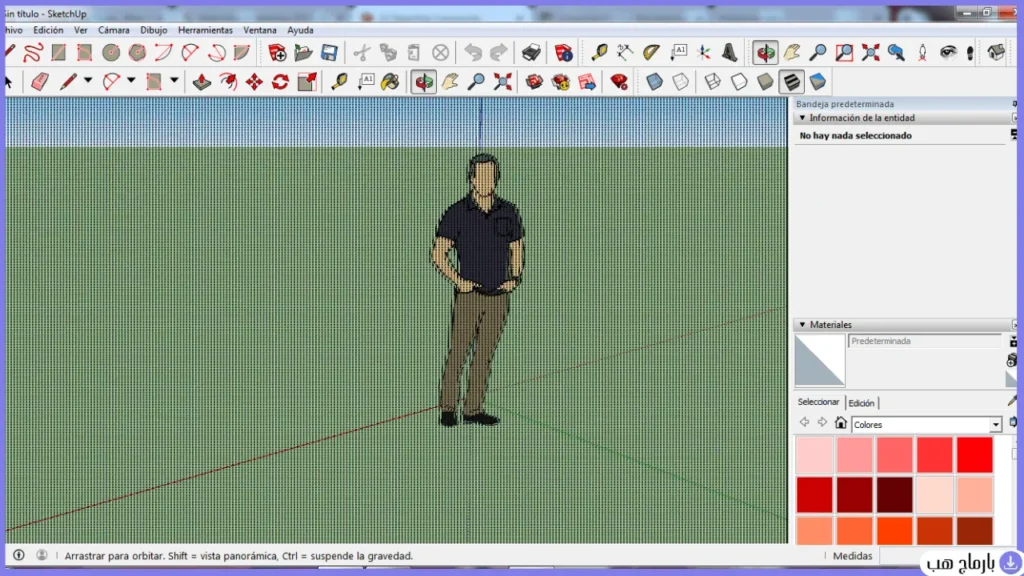Select the Look Around eye tool
Viewport: 1024px width, 576px height.
(948, 52)
